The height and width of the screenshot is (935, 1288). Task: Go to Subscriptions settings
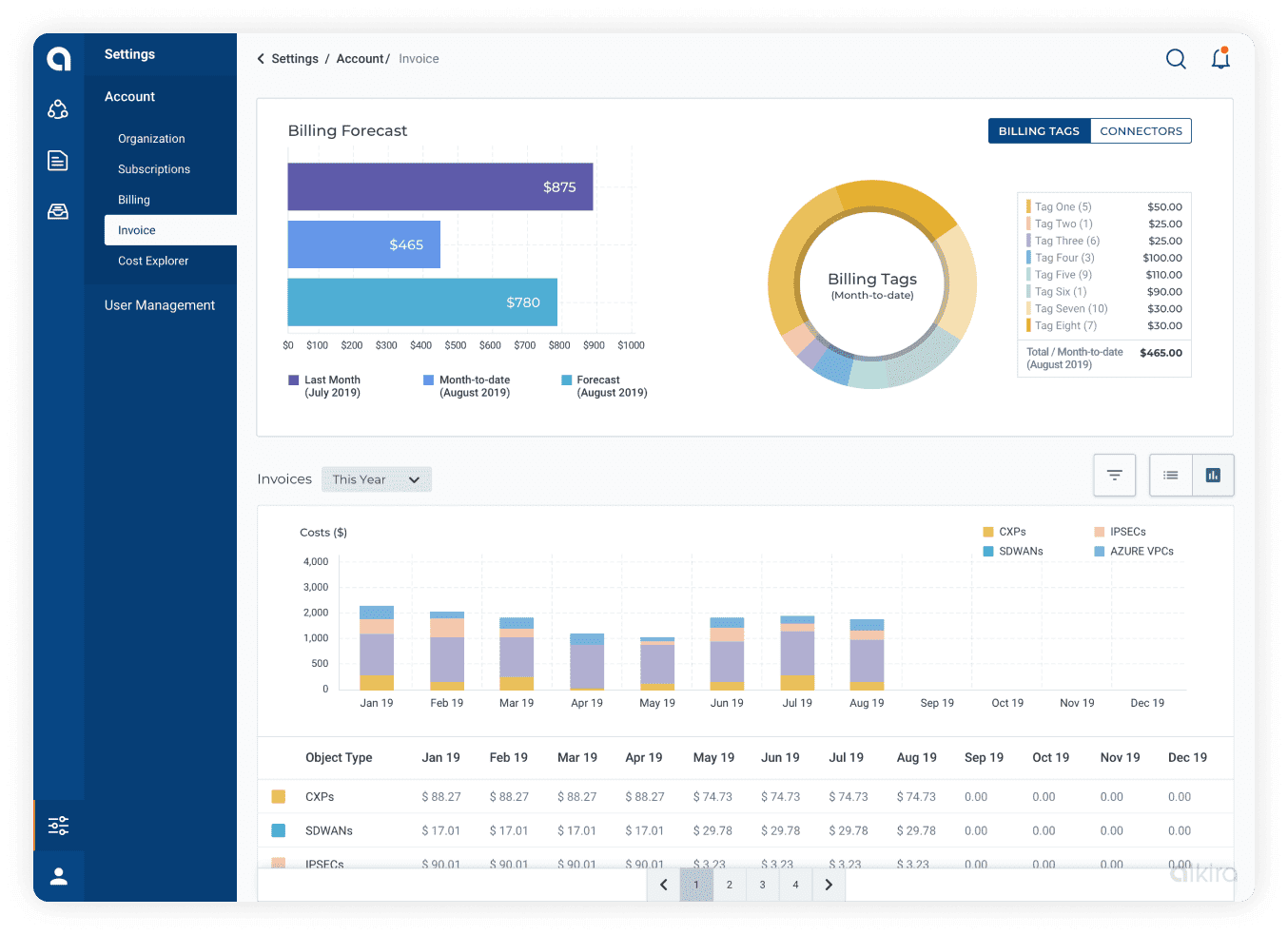(x=153, y=168)
